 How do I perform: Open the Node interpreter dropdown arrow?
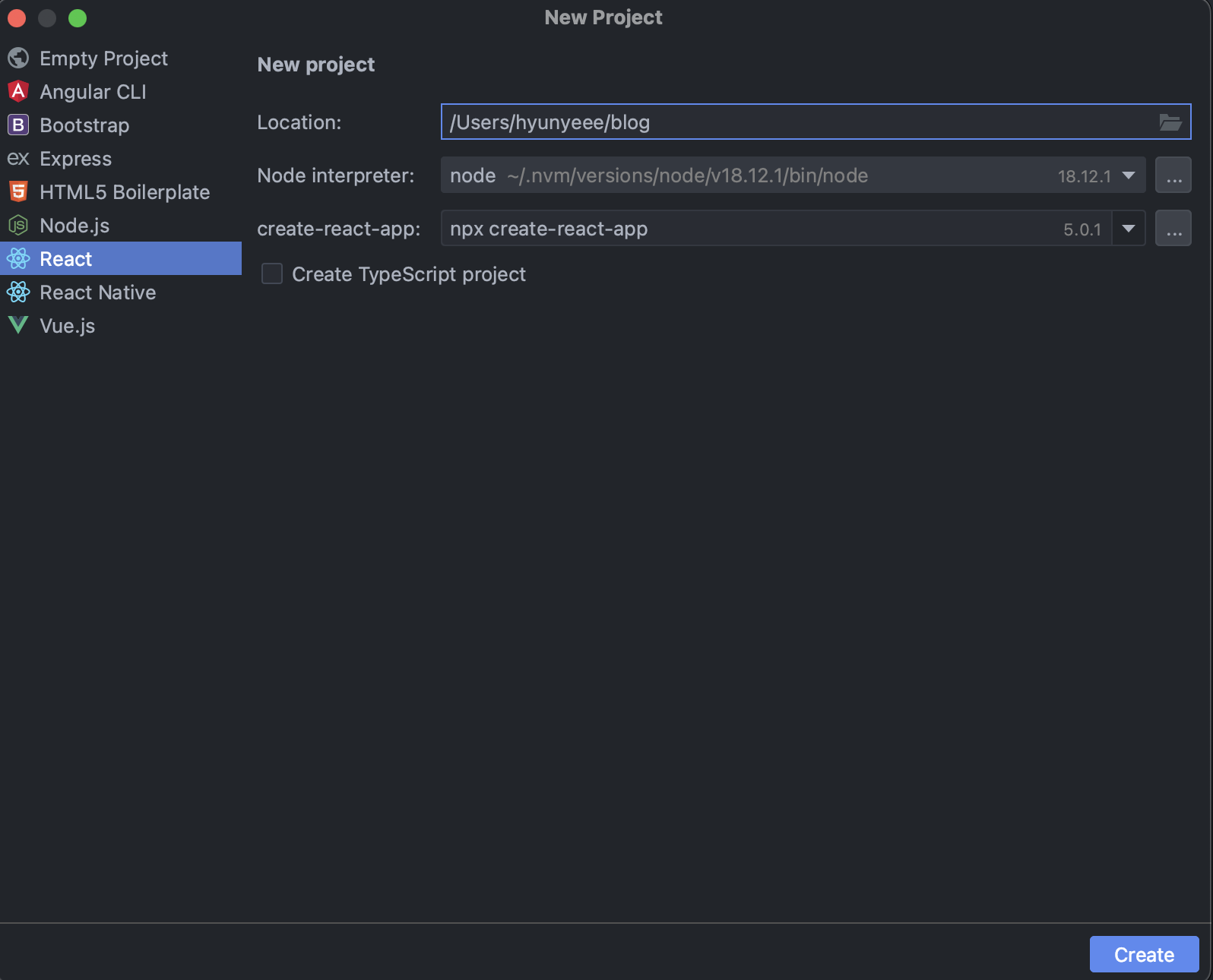tap(1129, 175)
